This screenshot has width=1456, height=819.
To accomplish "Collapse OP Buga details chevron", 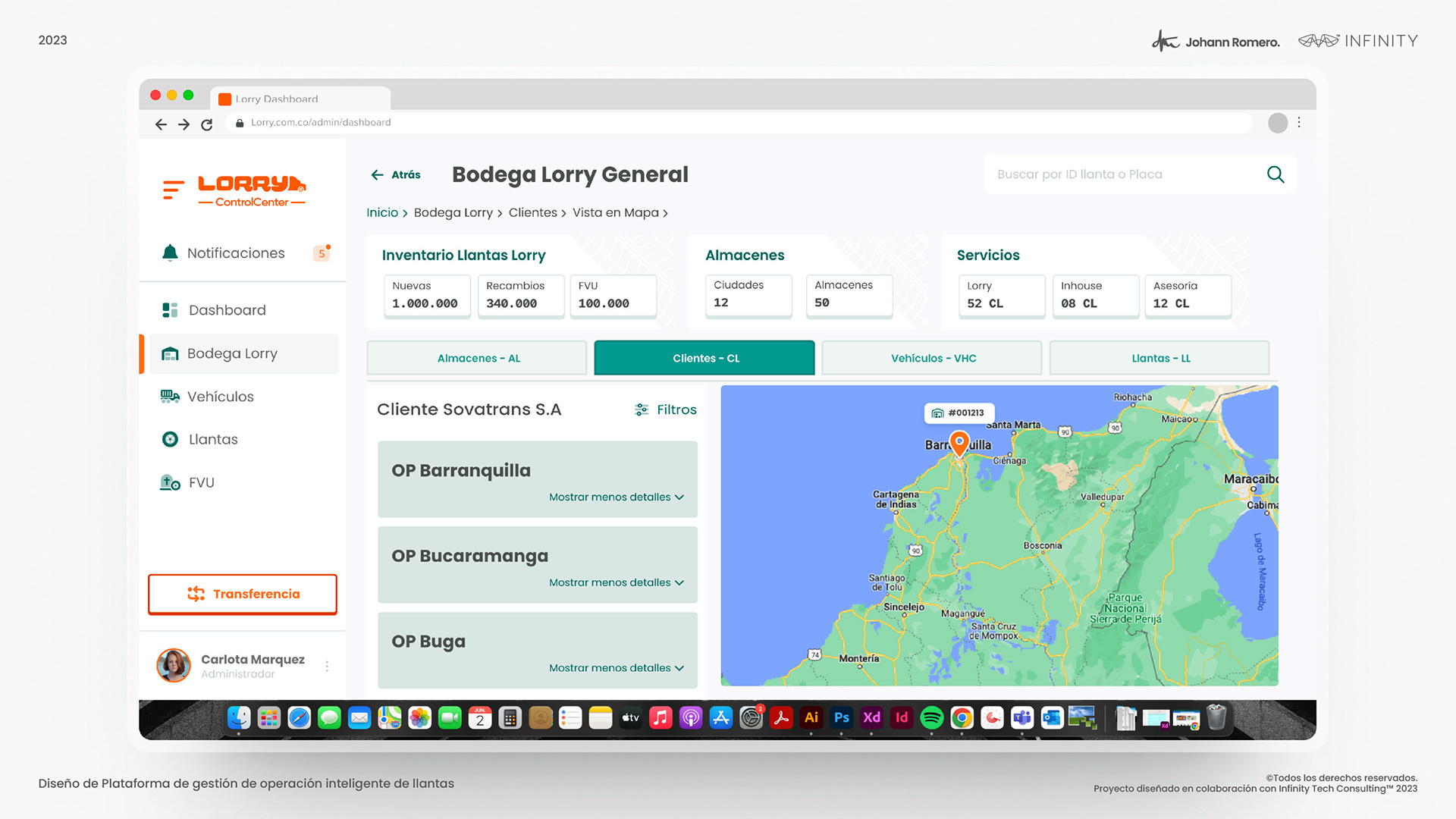I will (x=679, y=668).
